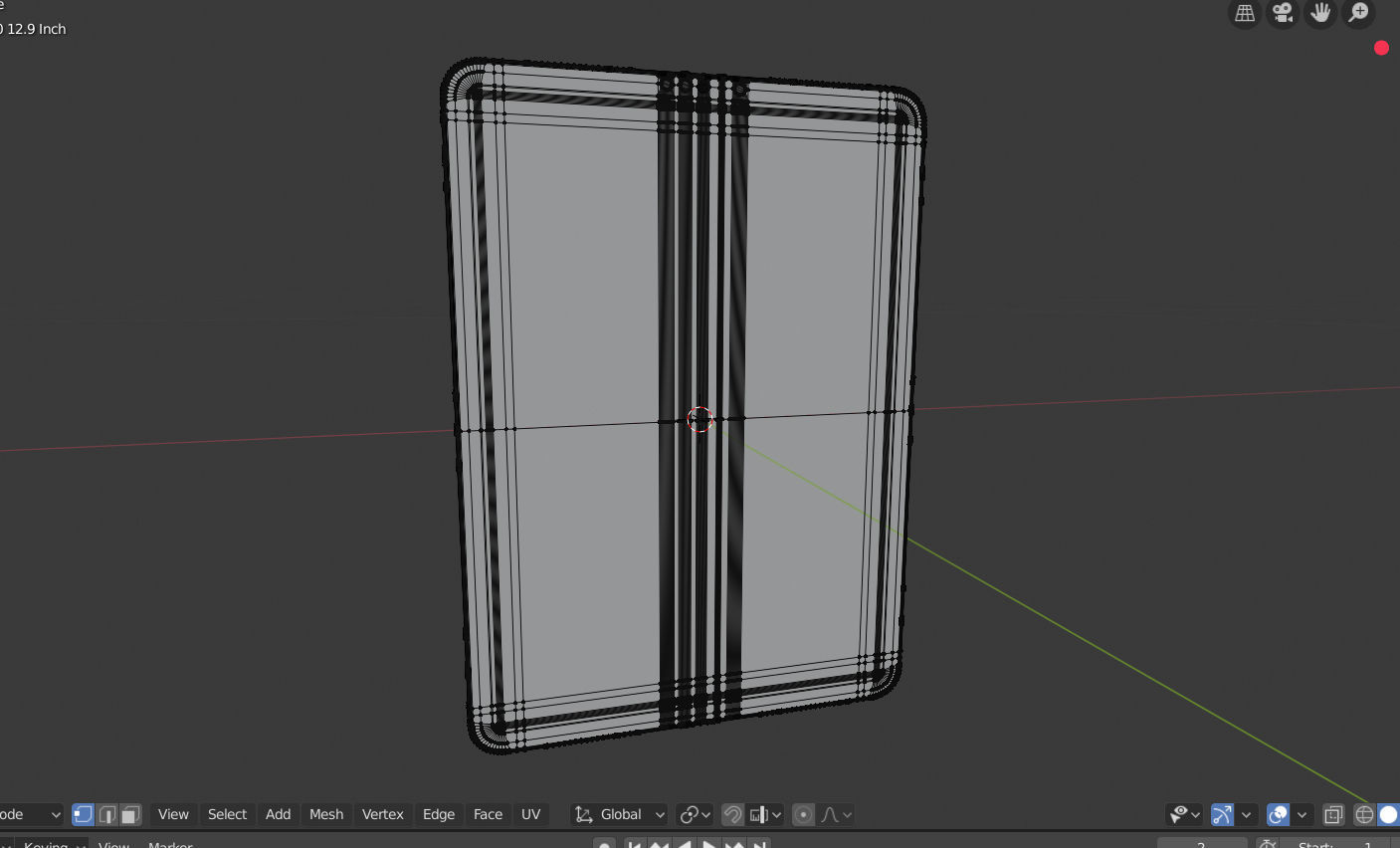Open the Add menu
Screen dimensions: 1400x848
(x=279, y=814)
